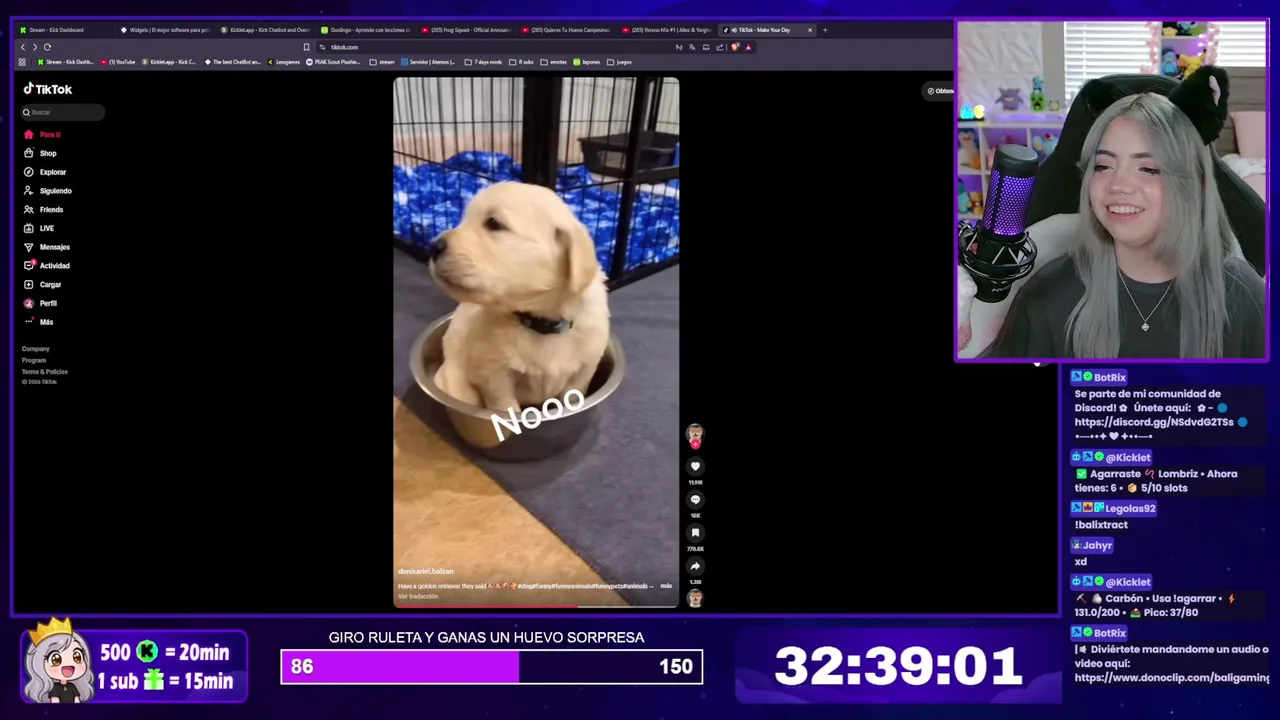Image resolution: width=1280 pixels, height=720 pixels.
Task: Expand the 'stream' bookmarks folder
Action: coord(382,62)
